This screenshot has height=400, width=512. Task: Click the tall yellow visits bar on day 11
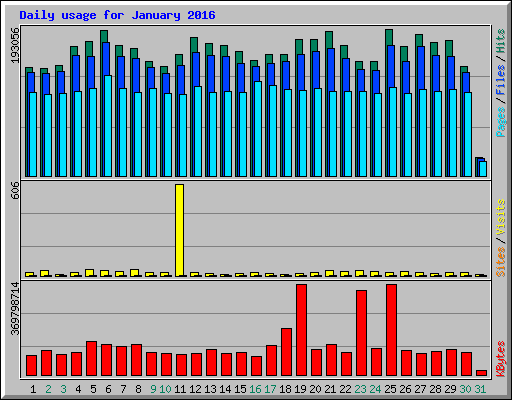179,230
